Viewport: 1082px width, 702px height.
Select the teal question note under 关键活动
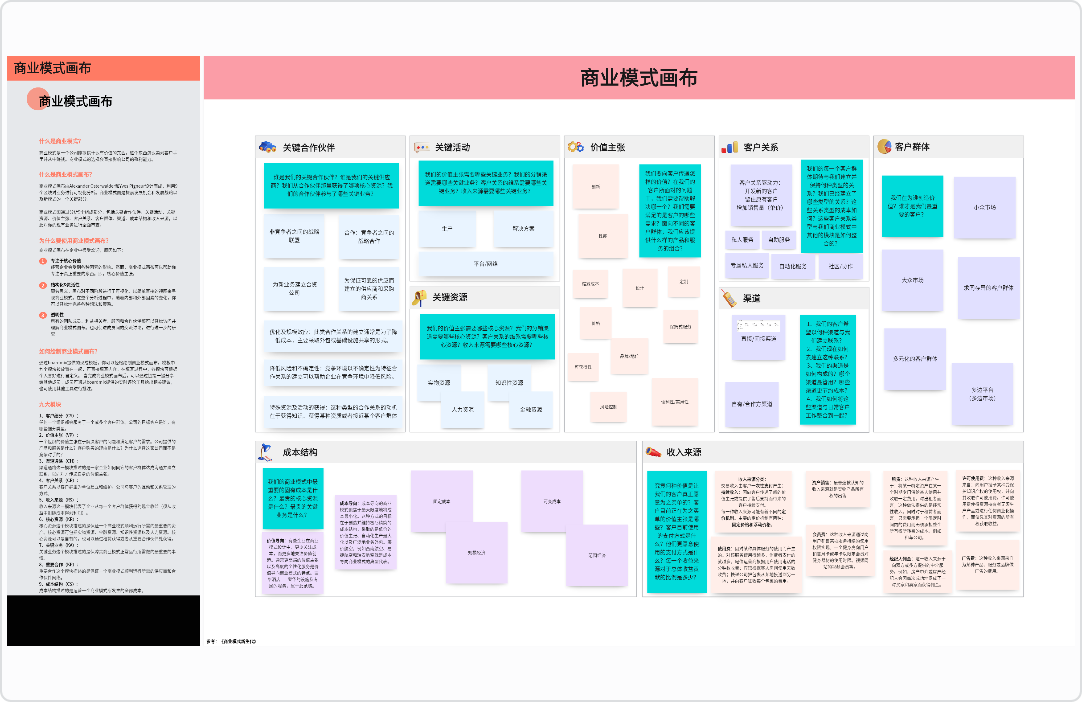pyautogui.click(x=486, y=183)
